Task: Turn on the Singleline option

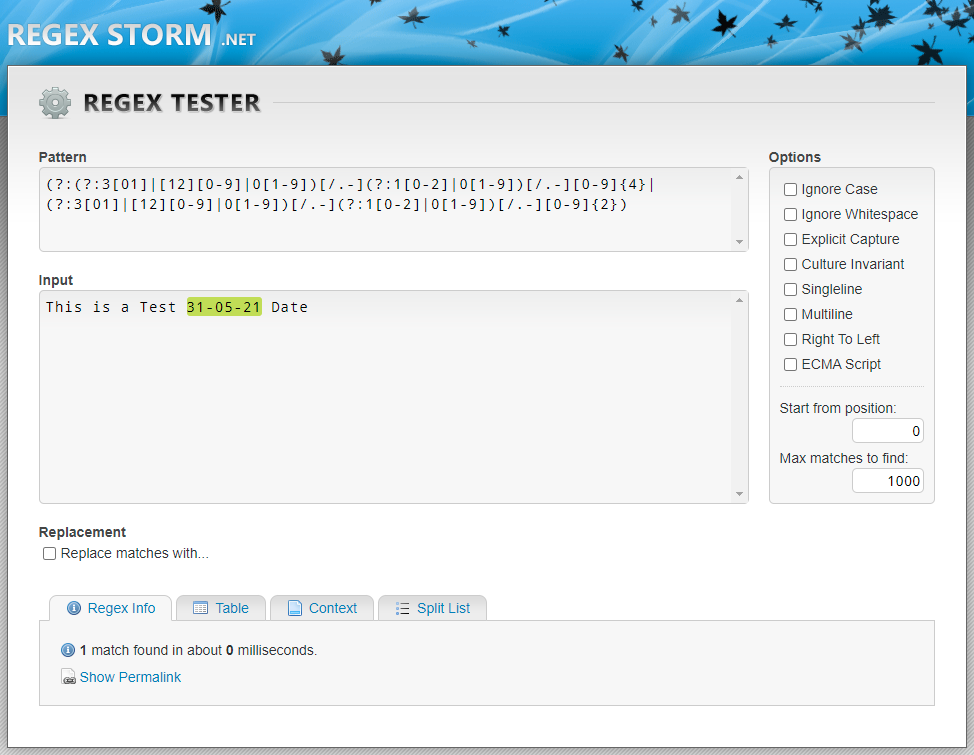Action: tap(790, 289)
